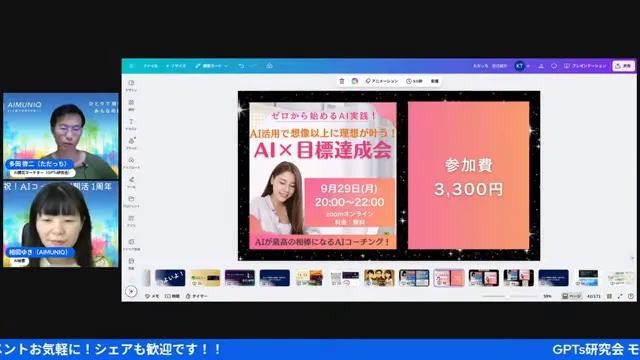Select the three-people illustration slide thumbnail
Image resolution: width=640 pixels, height=360 pixels.
[x=379, y=278]
